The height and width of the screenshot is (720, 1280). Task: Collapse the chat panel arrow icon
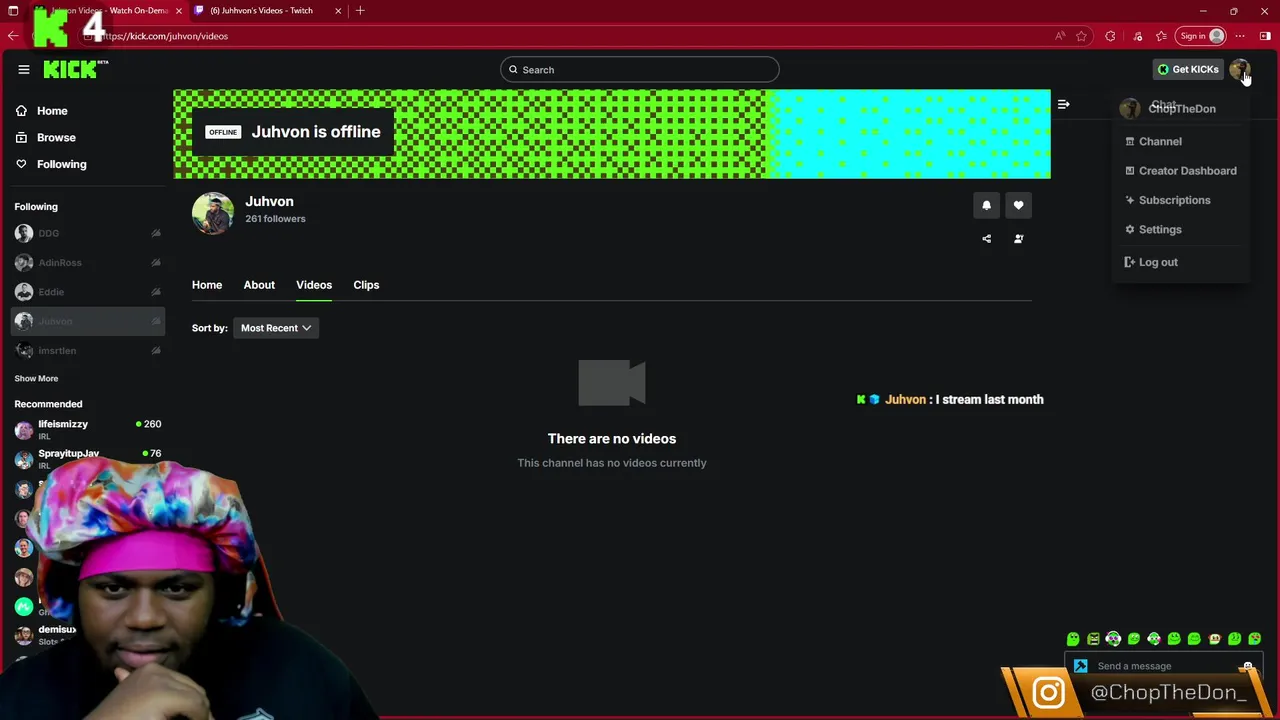click(1063, 104)
